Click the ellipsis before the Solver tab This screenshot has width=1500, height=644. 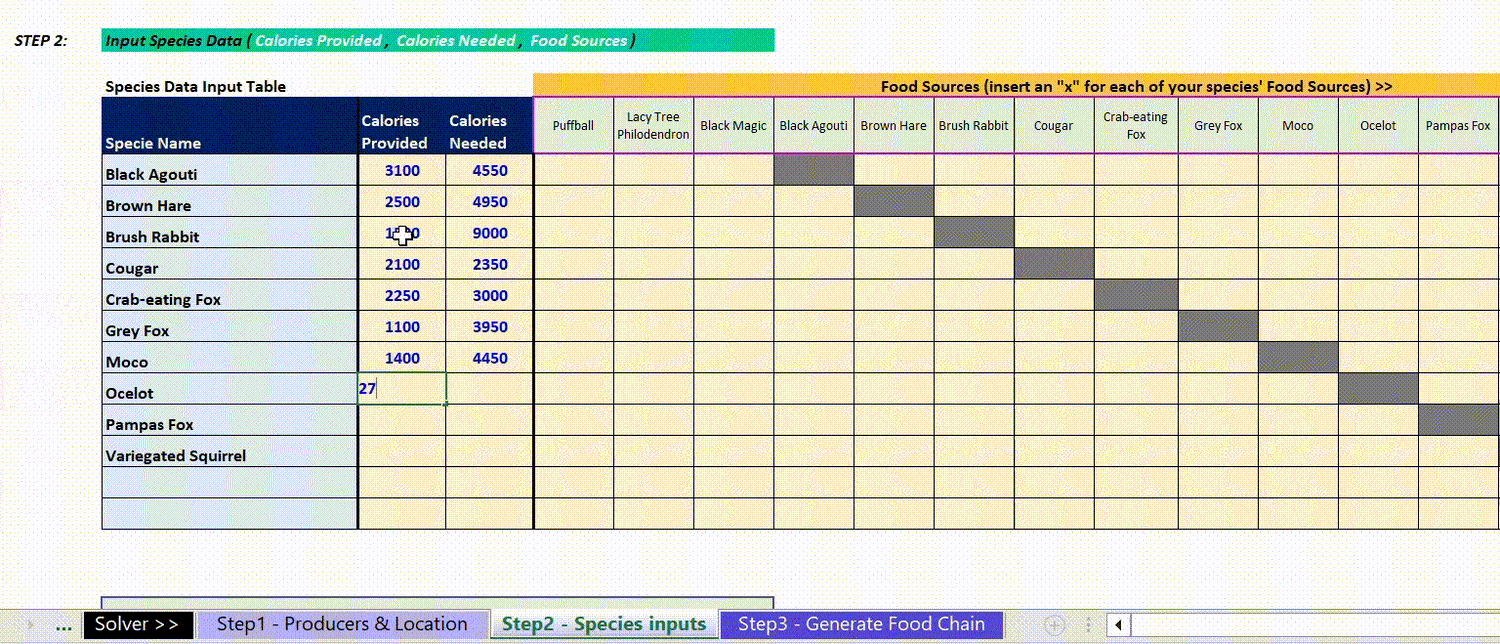pyautogui.click(x=63, y=623)
